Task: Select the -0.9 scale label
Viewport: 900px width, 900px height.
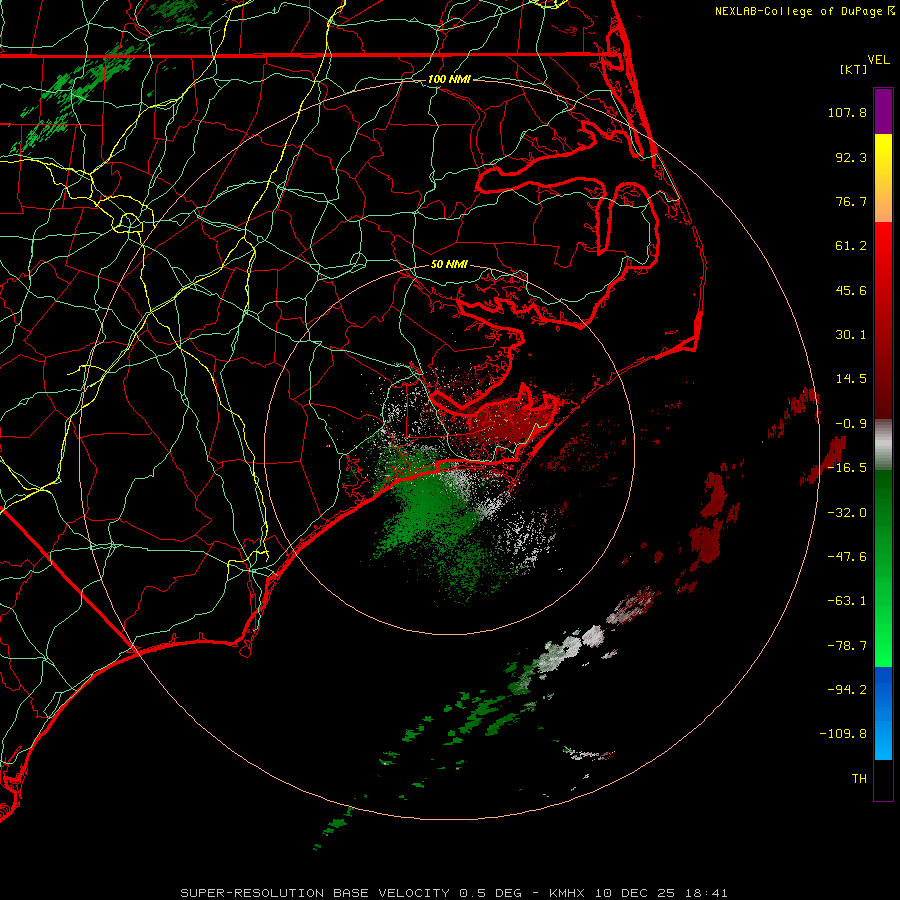Action: 851,424
